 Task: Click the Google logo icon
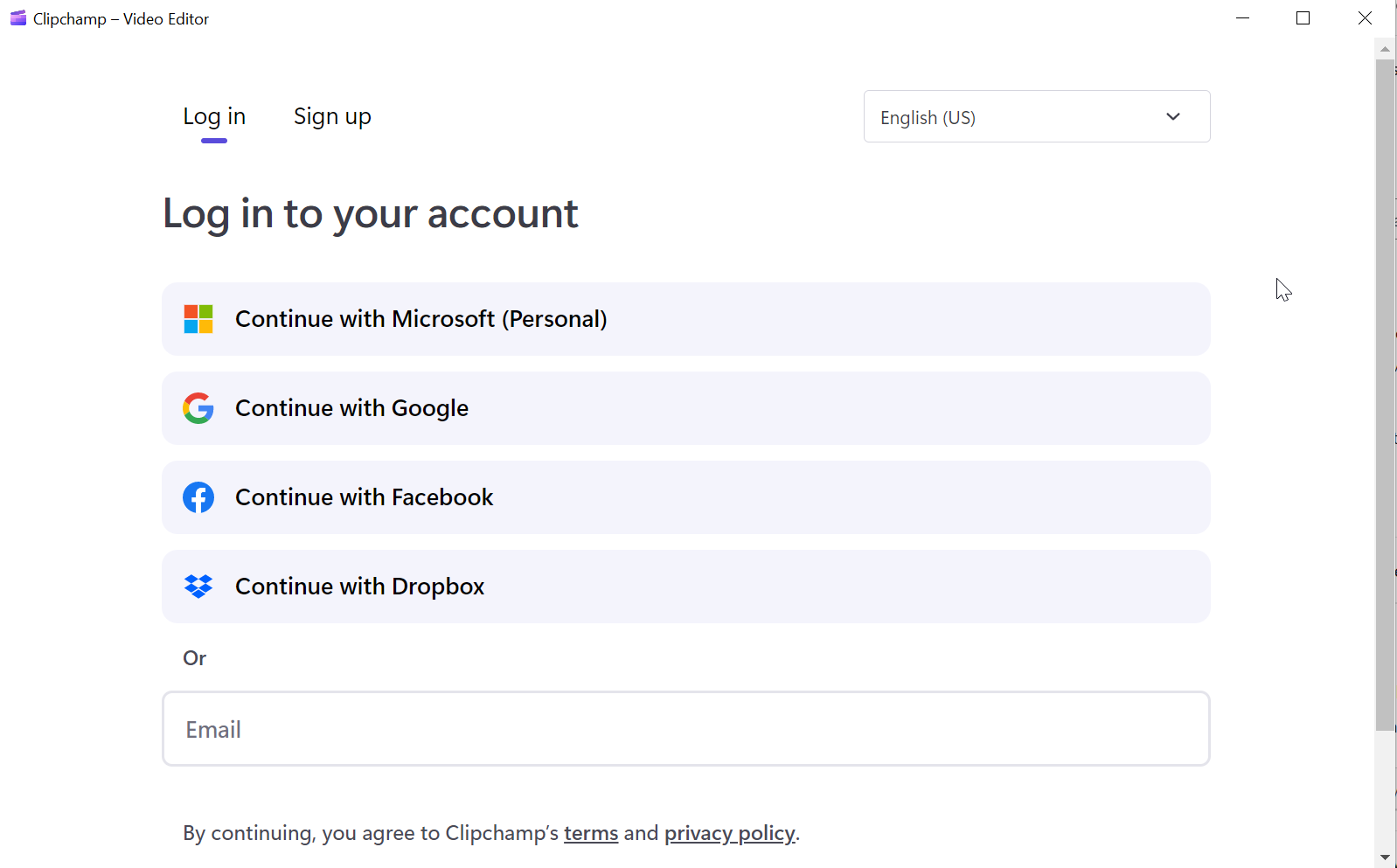[x=198, y=408]
